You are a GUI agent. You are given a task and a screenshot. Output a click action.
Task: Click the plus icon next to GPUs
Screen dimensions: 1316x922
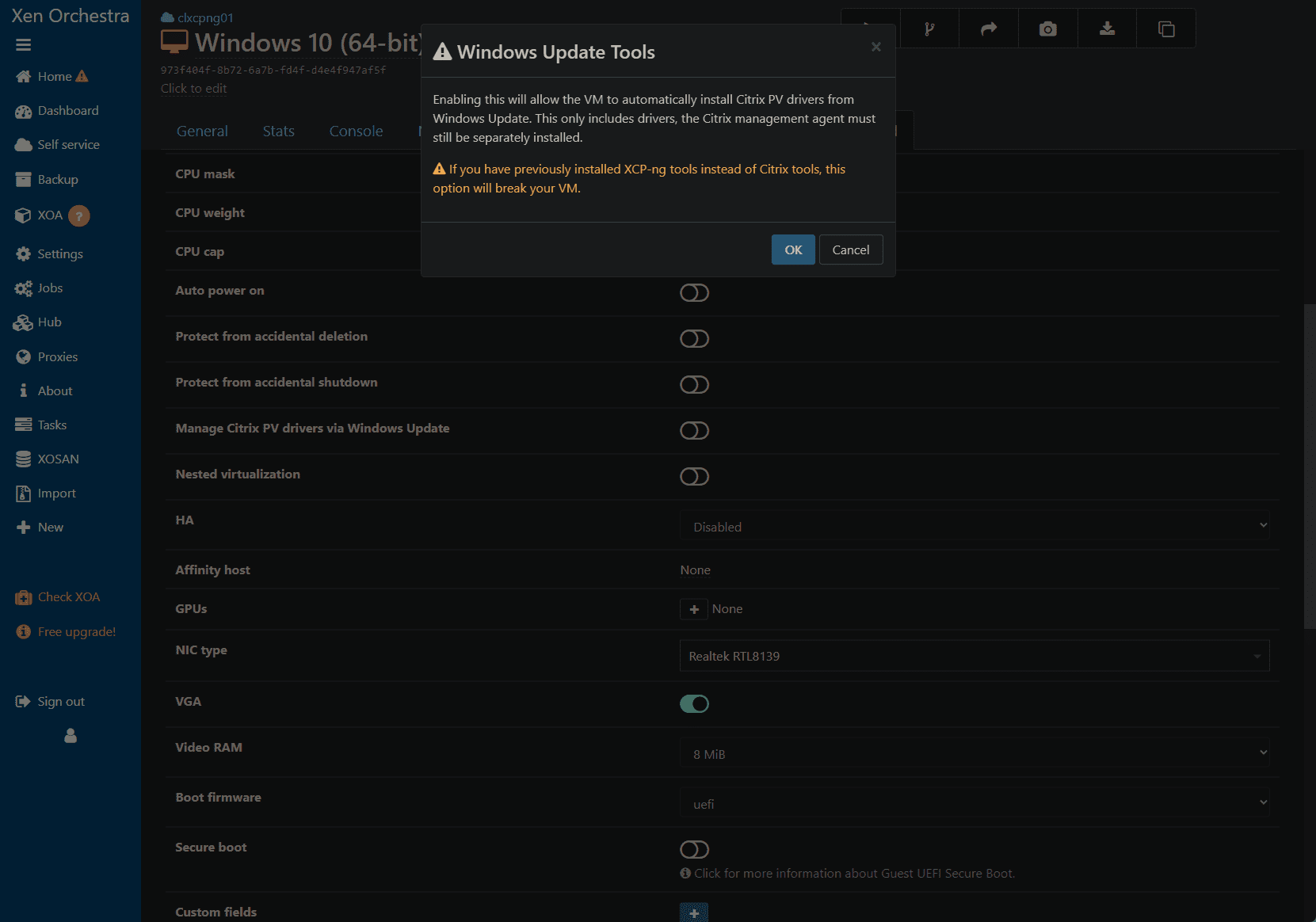point(694,609)
